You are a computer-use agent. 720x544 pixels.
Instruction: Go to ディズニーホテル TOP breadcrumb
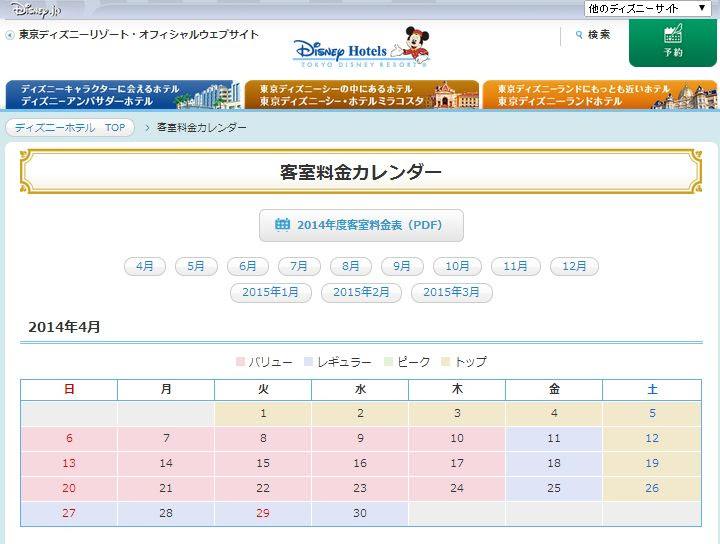[70, 128]
